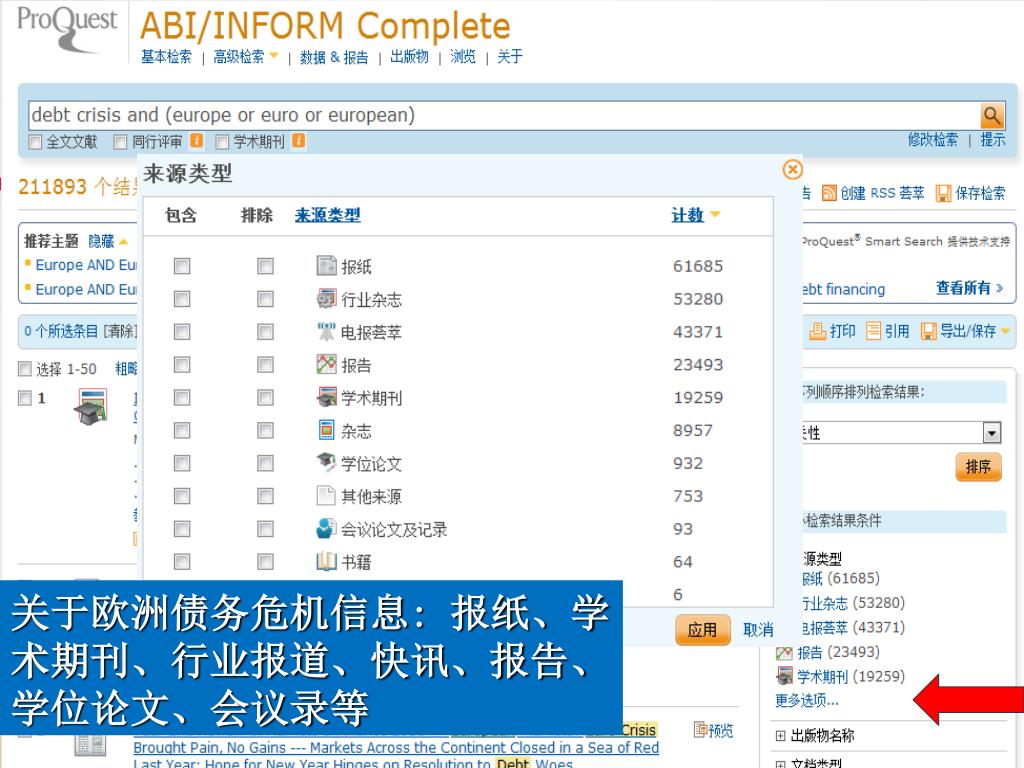Click the 预览 preview icon
1024x768 pixels.
(x=701, y=729)
